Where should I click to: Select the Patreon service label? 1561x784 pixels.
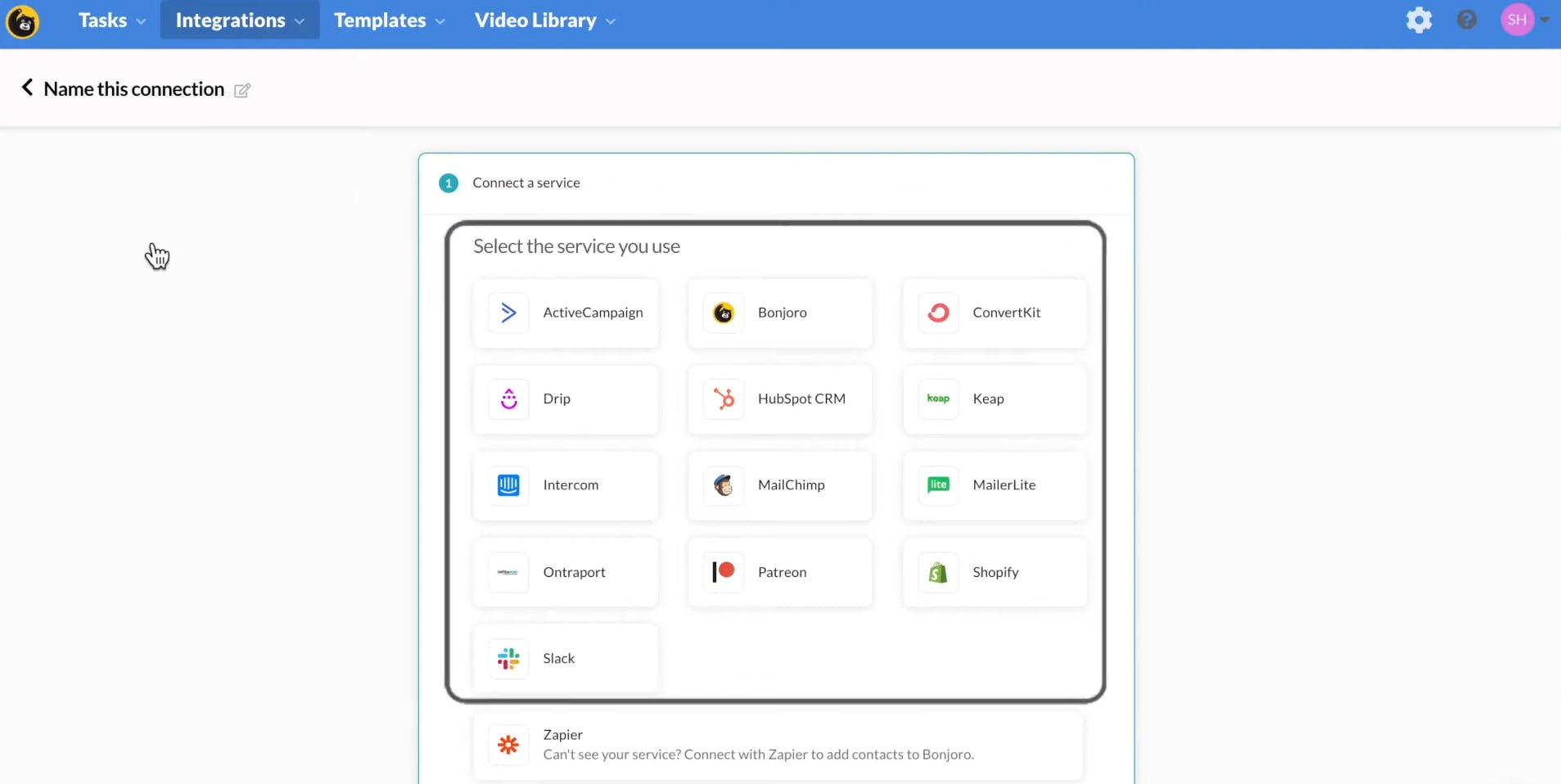click(782, 572)
